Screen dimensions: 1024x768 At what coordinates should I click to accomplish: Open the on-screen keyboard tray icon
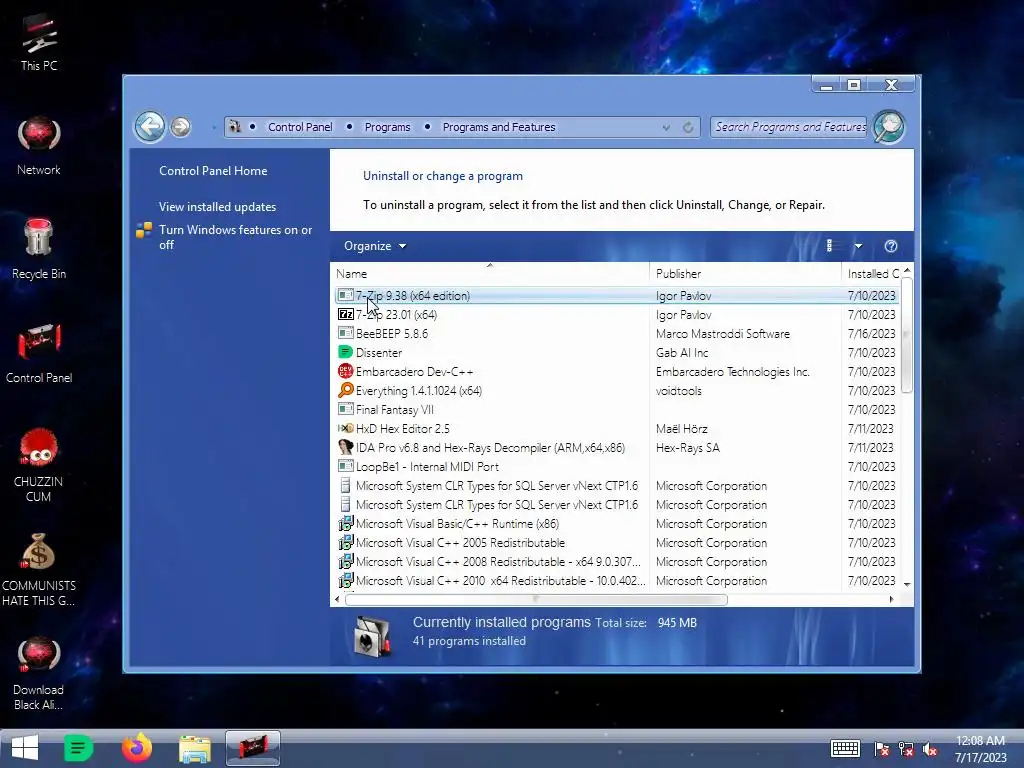(x=845, y=748)
